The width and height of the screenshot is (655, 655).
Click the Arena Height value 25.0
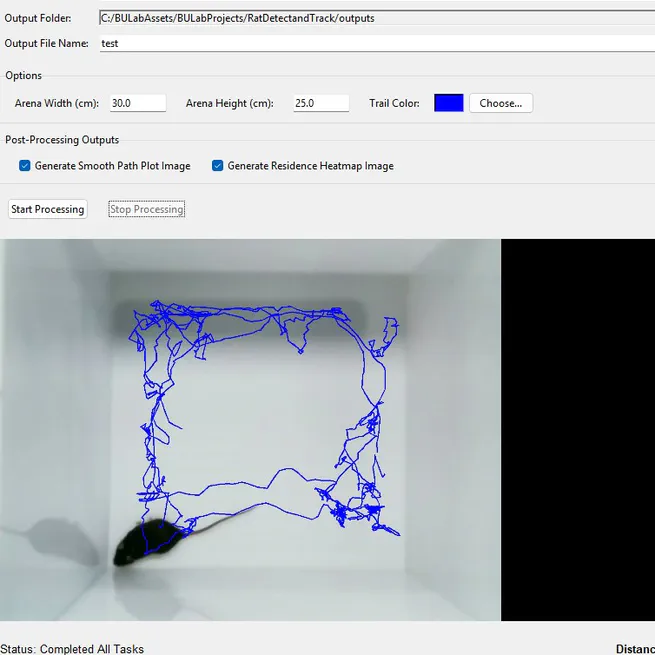(321, 103)
